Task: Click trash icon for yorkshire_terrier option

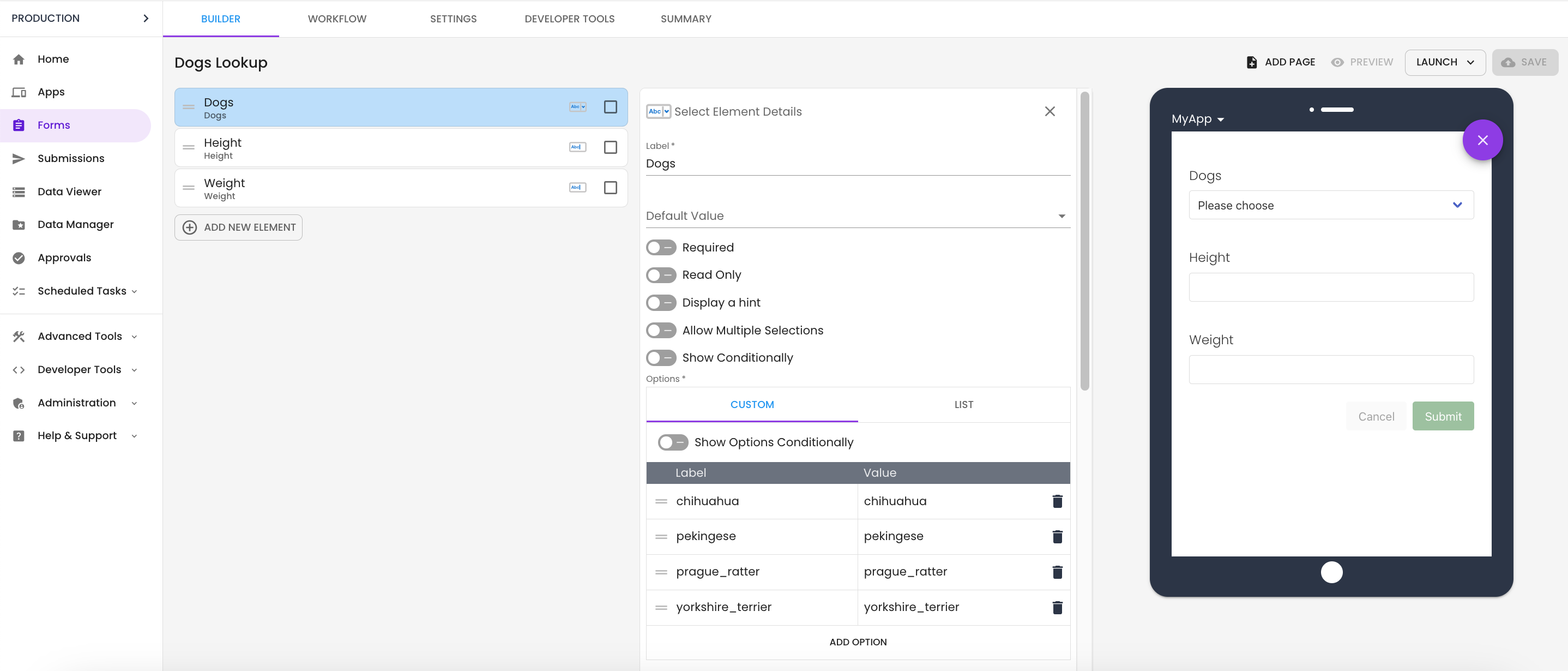Action: (x=1057, y=607)
